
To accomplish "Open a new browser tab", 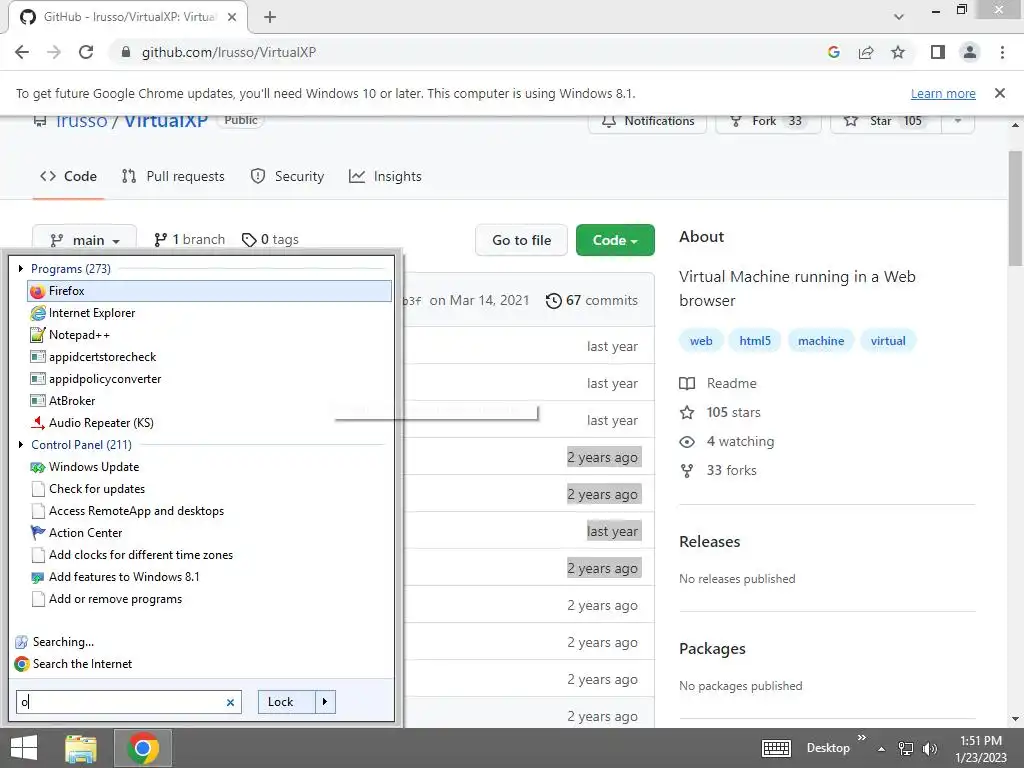I will [270, 18].
